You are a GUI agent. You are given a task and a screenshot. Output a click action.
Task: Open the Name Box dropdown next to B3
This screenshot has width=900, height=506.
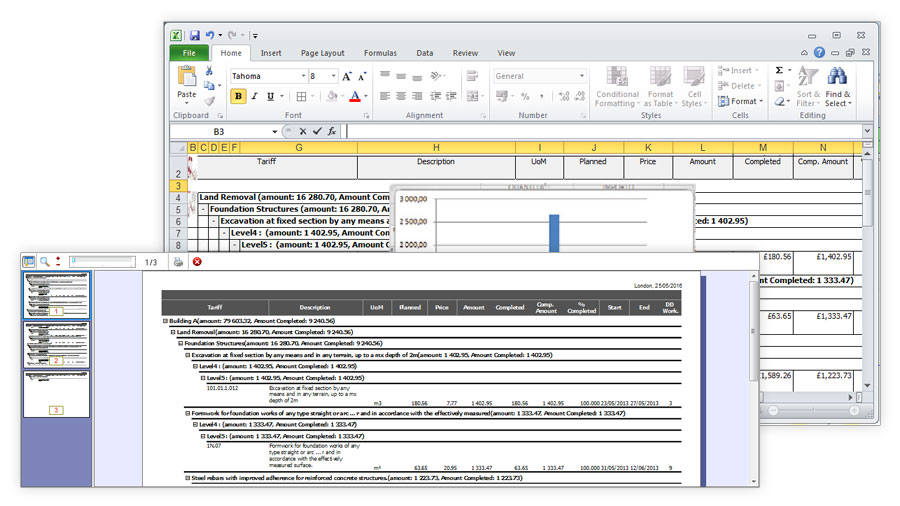[x=274, y=131]
